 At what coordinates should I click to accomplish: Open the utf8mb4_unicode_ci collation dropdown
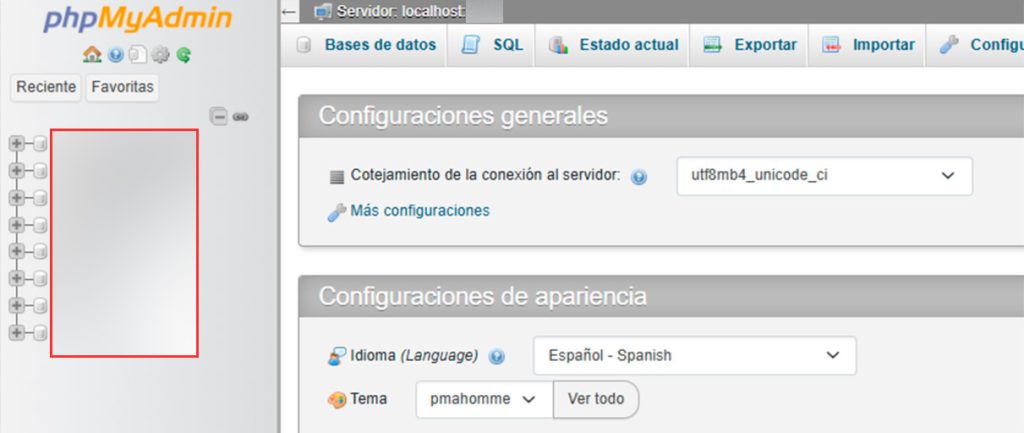point(824,176)
